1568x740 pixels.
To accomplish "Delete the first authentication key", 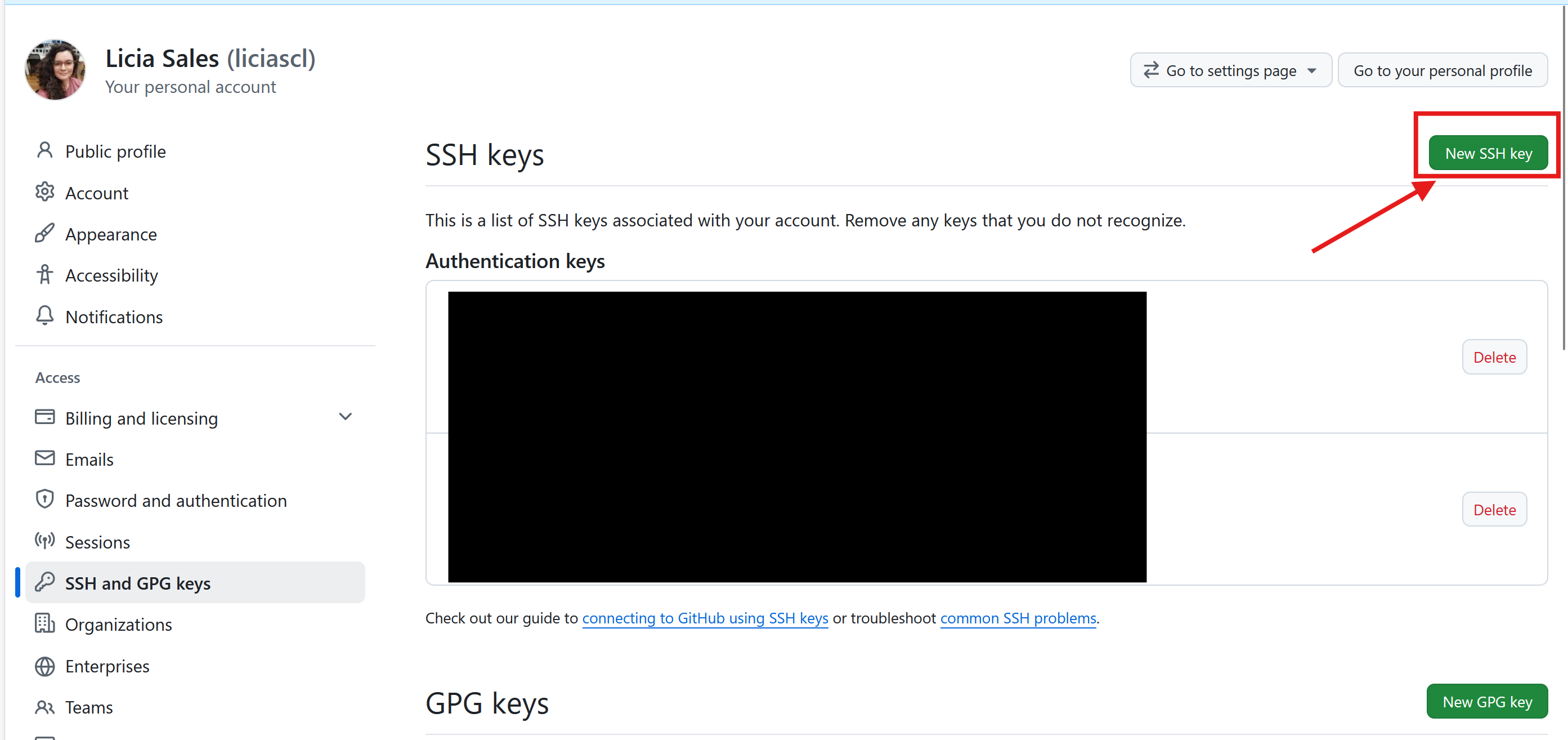I will [1494, 356].
